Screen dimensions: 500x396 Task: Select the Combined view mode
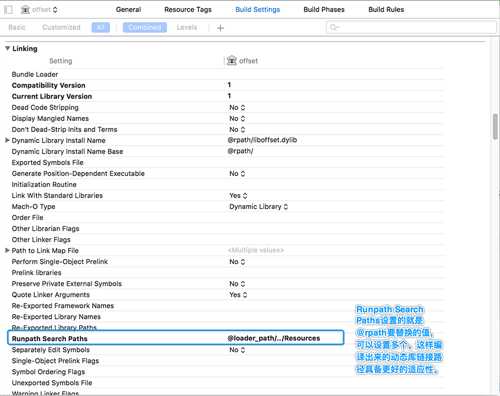(145, 27)
